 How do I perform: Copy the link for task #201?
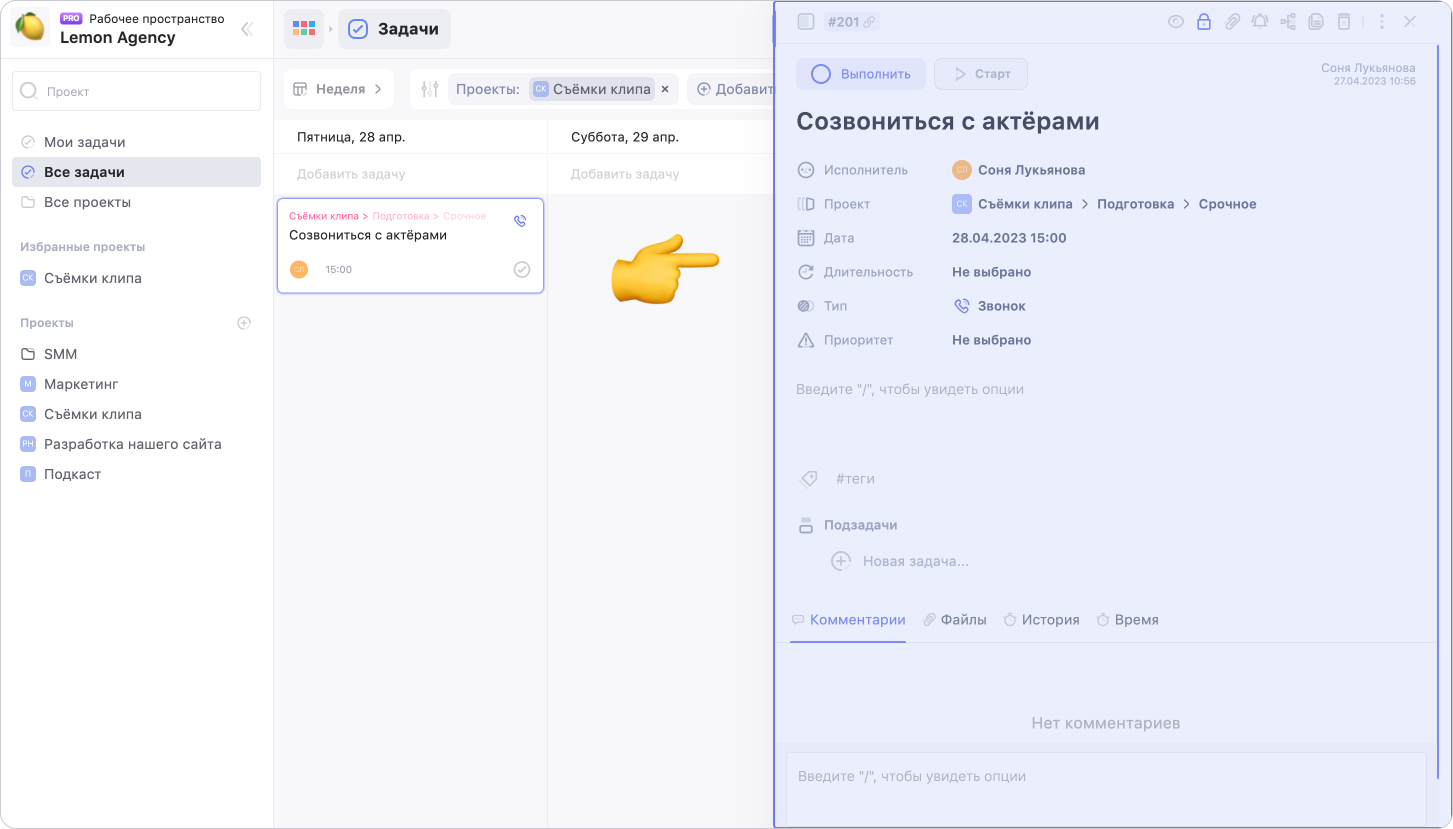pos(869,22)
